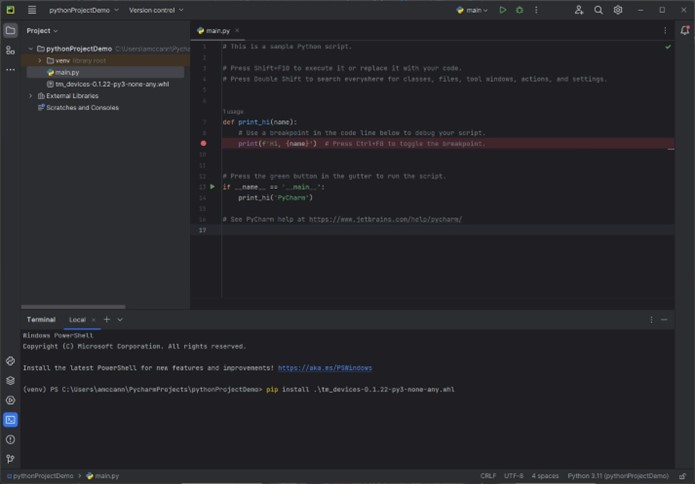
Task: Change UTF-8 file encoding
Action: 513,476
